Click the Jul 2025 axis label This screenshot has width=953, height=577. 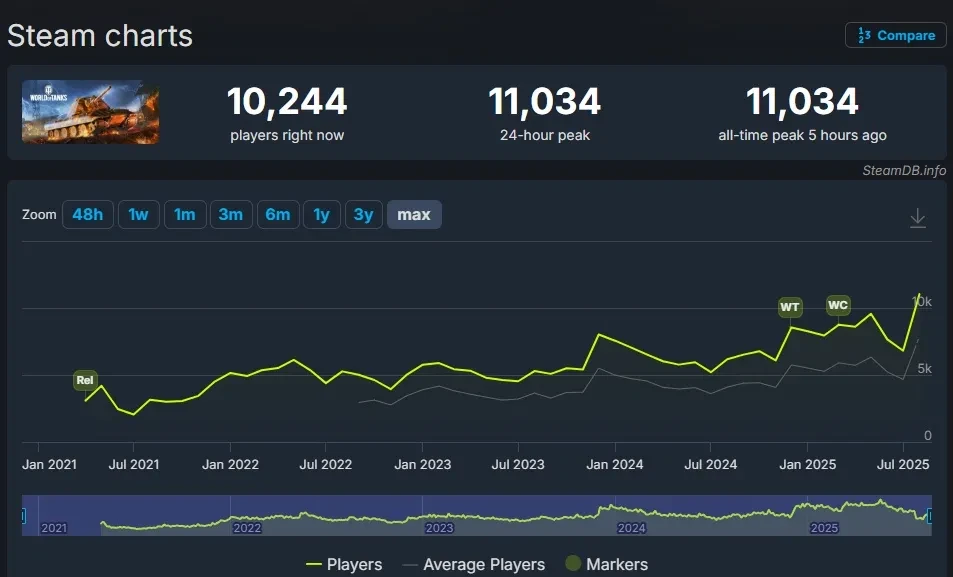[x=903, y=465]
